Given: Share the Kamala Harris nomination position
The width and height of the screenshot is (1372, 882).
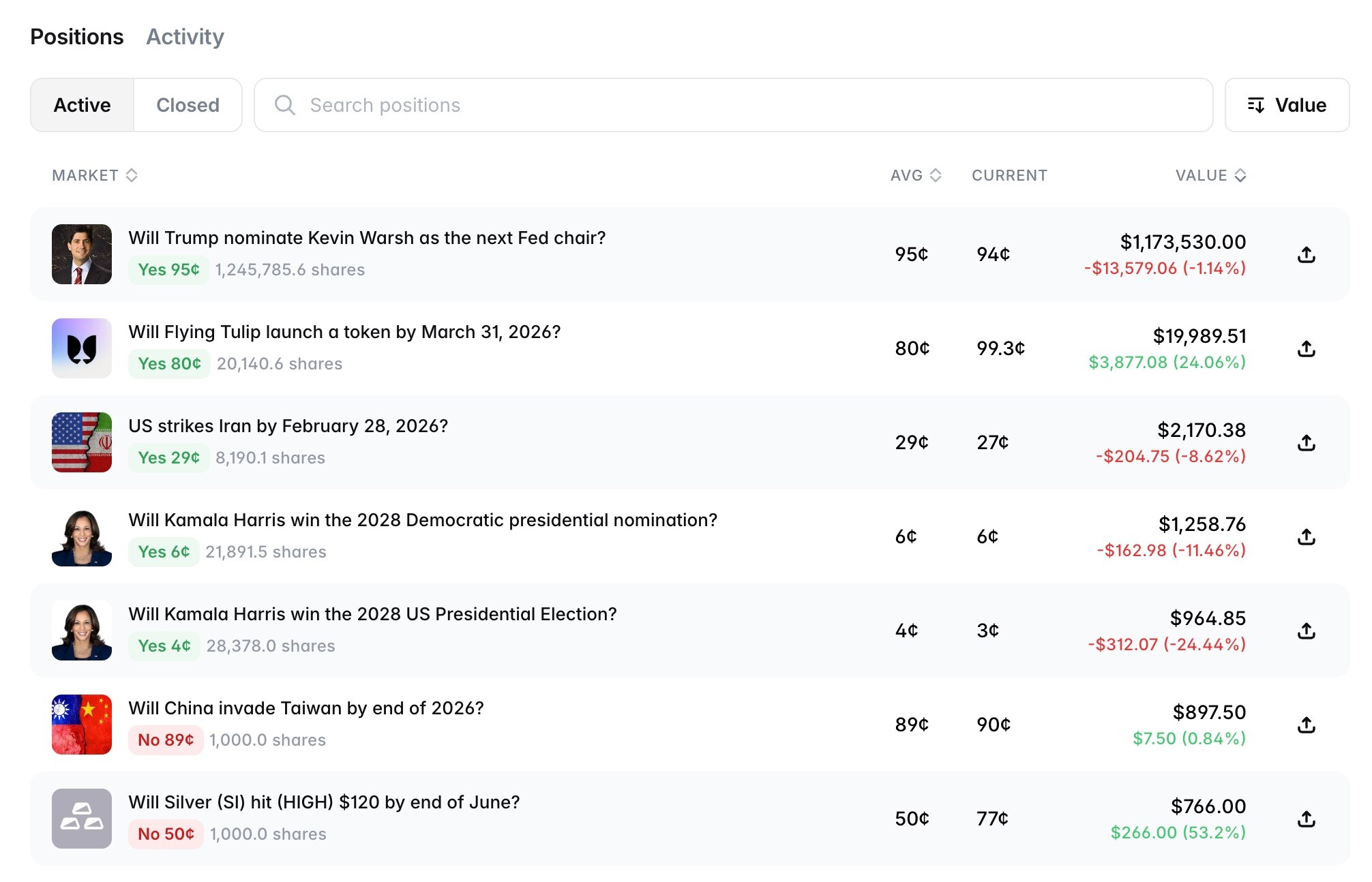Looking at the screenshot, I should click(1307, 536).
